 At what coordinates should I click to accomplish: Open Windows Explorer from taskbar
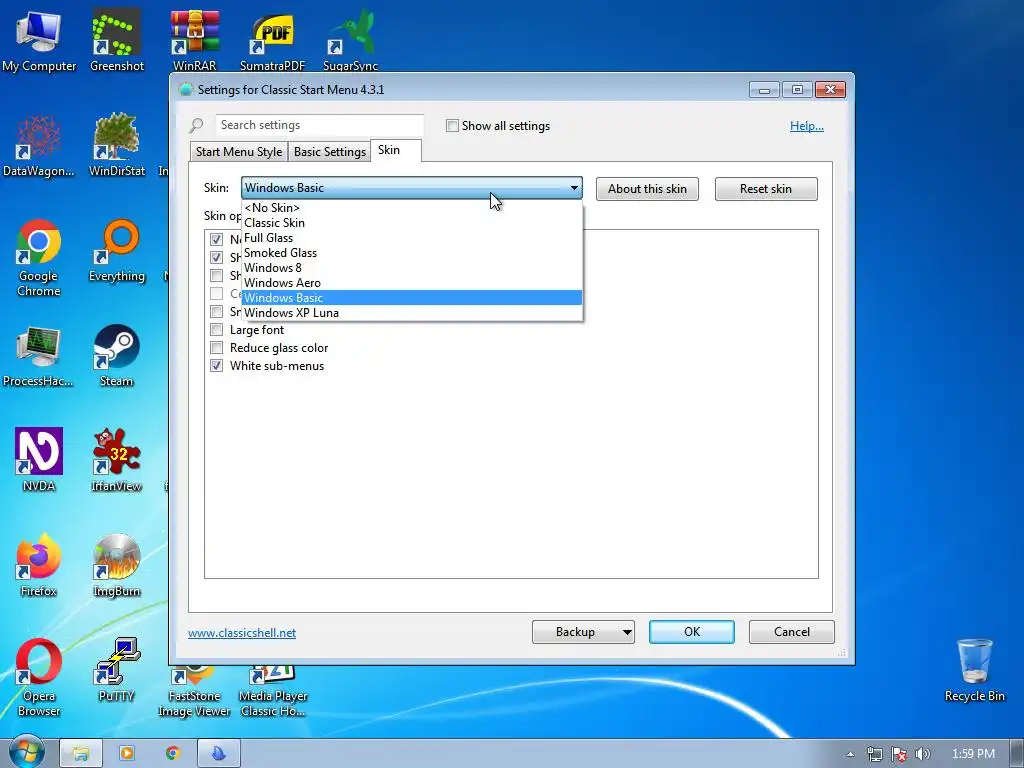click(x=80, y=754)
